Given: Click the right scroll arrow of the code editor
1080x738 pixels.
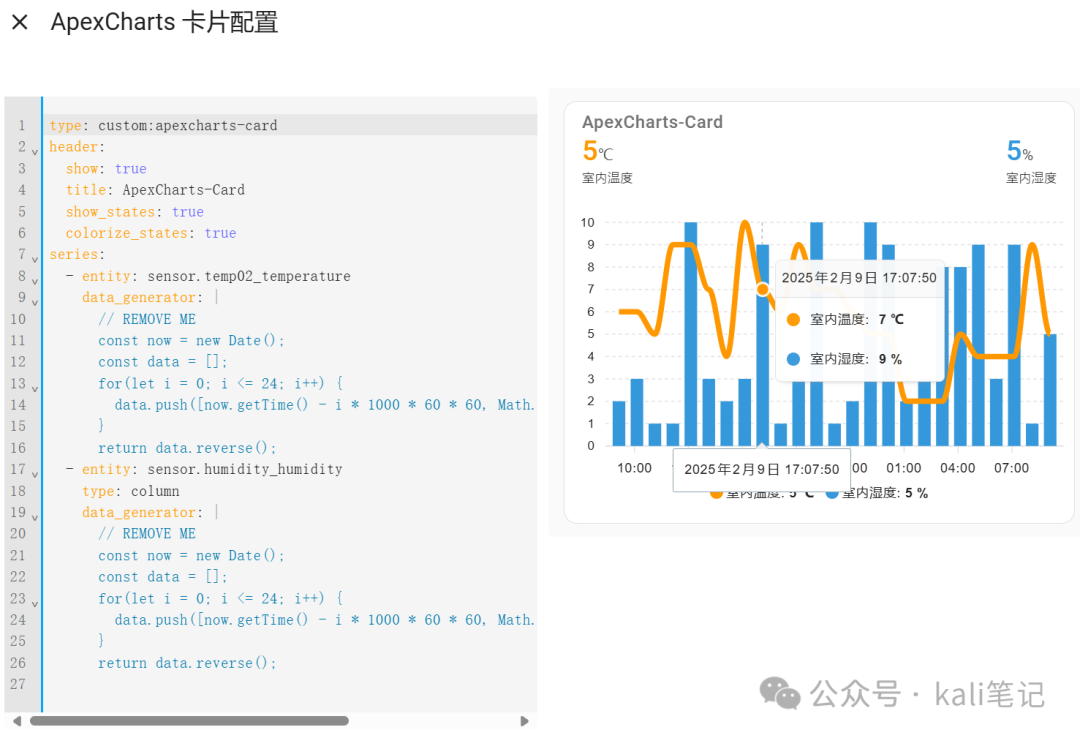Looking at the screenshot, I should (524, 721).
